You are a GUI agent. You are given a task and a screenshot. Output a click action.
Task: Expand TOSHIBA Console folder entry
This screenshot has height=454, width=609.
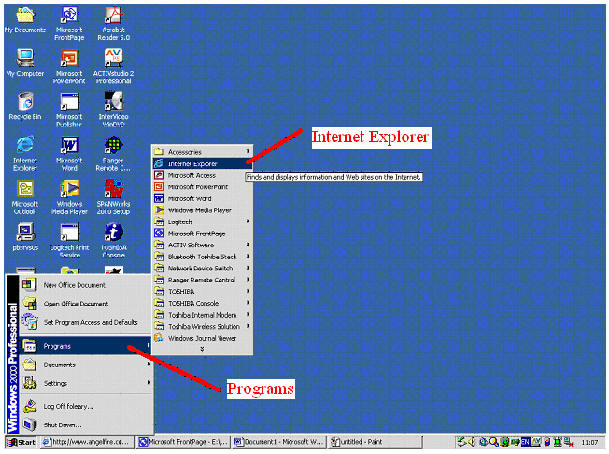point(202,303)
